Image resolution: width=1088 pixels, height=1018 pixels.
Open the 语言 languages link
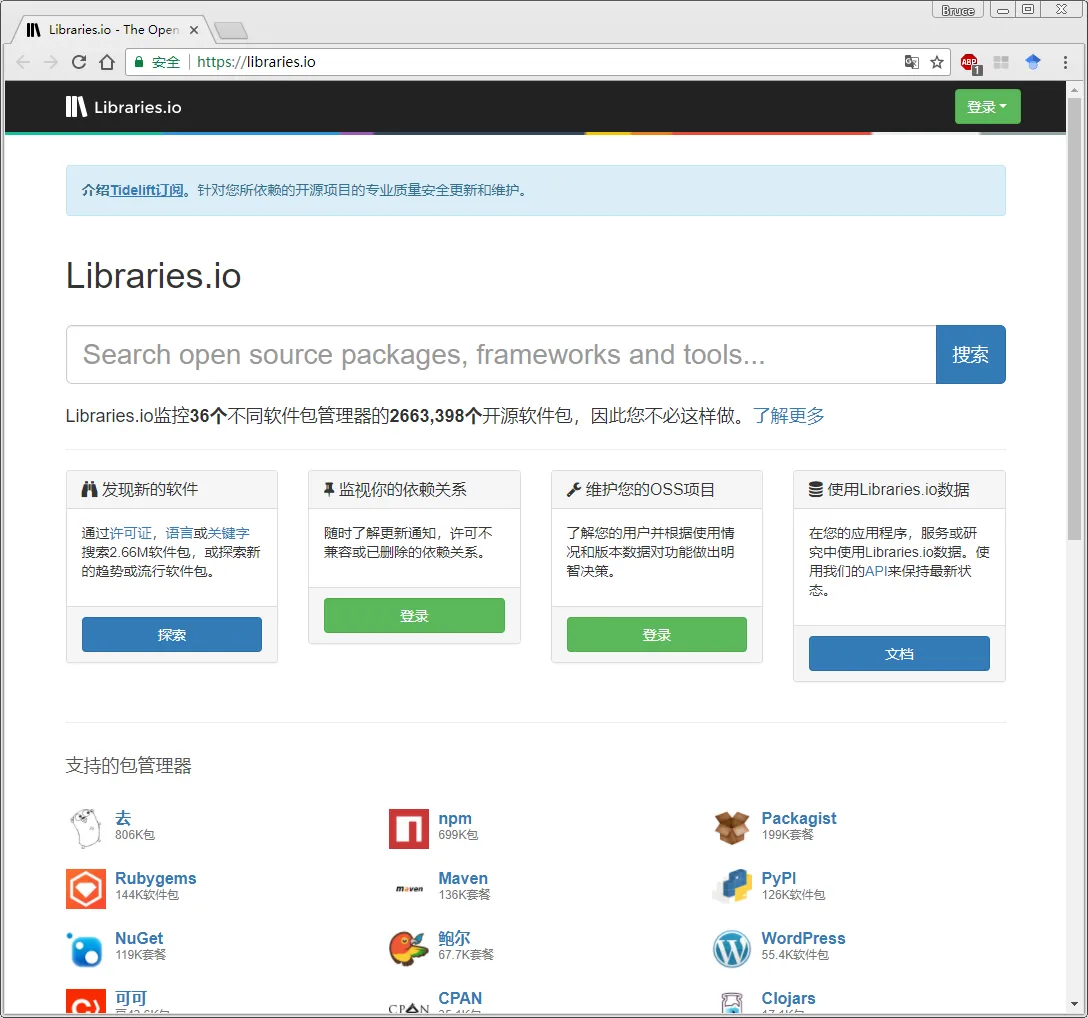(179, 533)
